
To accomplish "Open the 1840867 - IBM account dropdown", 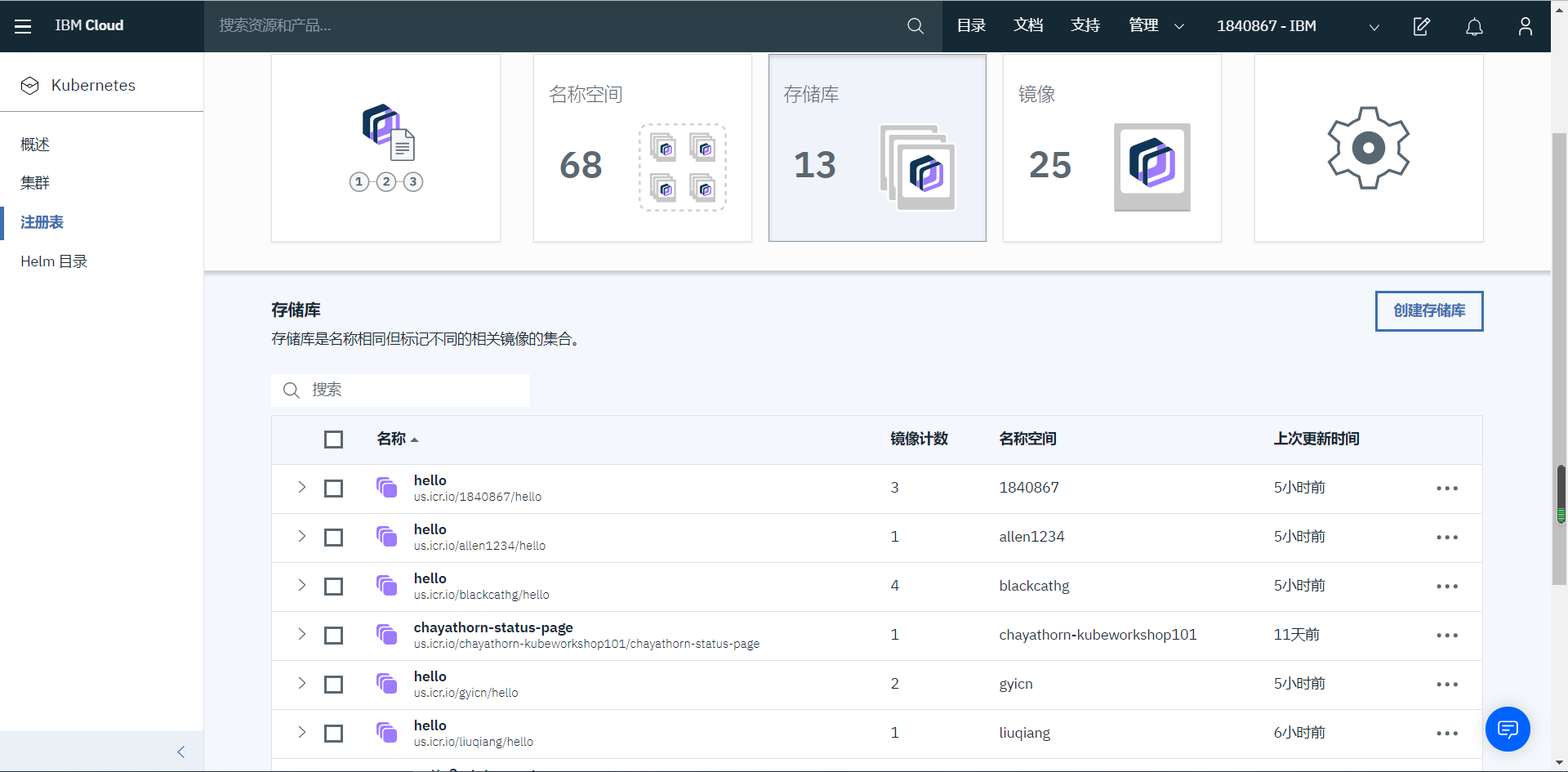I will (1298, 26).
